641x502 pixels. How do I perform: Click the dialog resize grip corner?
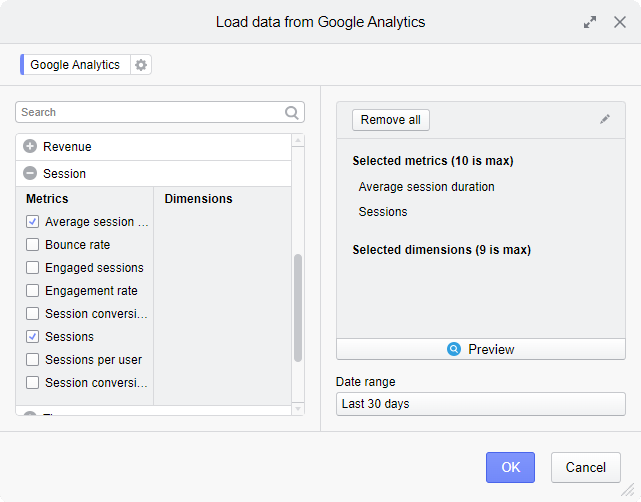click(x=628, y=489)
